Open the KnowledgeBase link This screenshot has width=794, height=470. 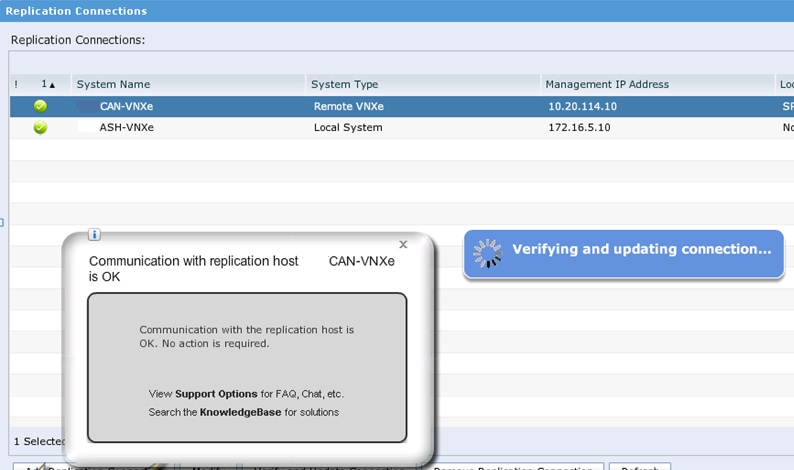click(240, 412)
